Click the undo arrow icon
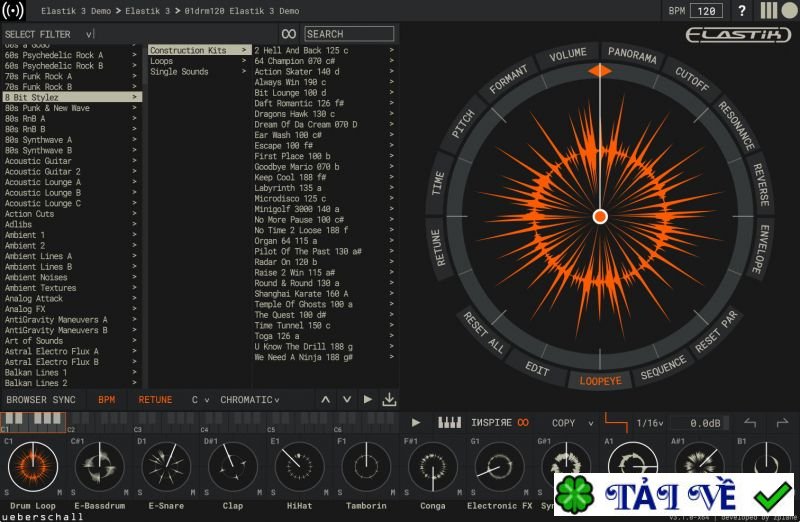Viewport: 800px width, 522px height. 751,422
